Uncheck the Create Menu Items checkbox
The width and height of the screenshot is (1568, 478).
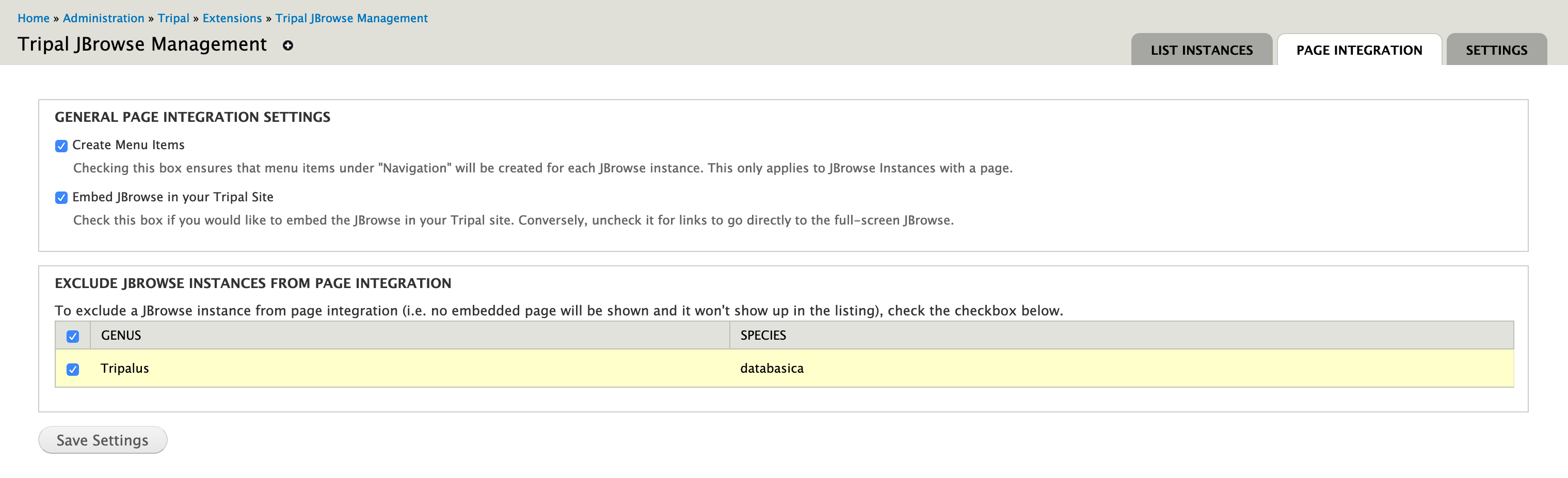(x=61, y=146)
